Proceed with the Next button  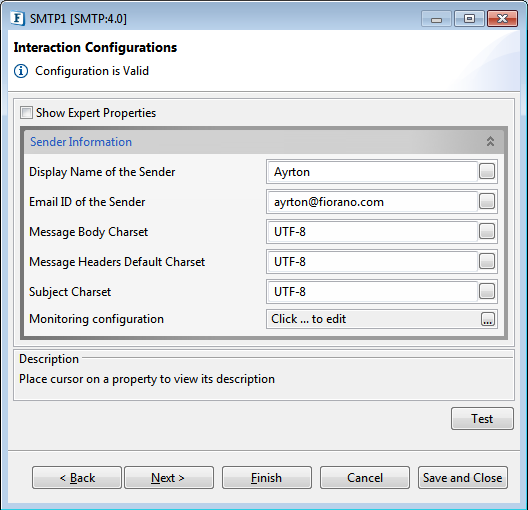pos(169,477)
